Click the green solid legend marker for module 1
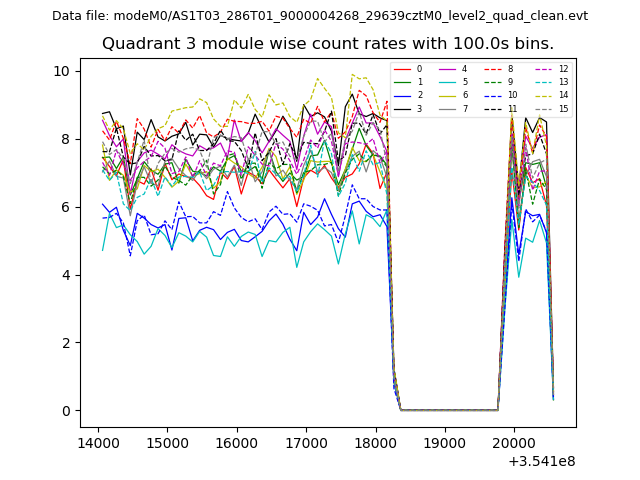 tap(402, 82)
